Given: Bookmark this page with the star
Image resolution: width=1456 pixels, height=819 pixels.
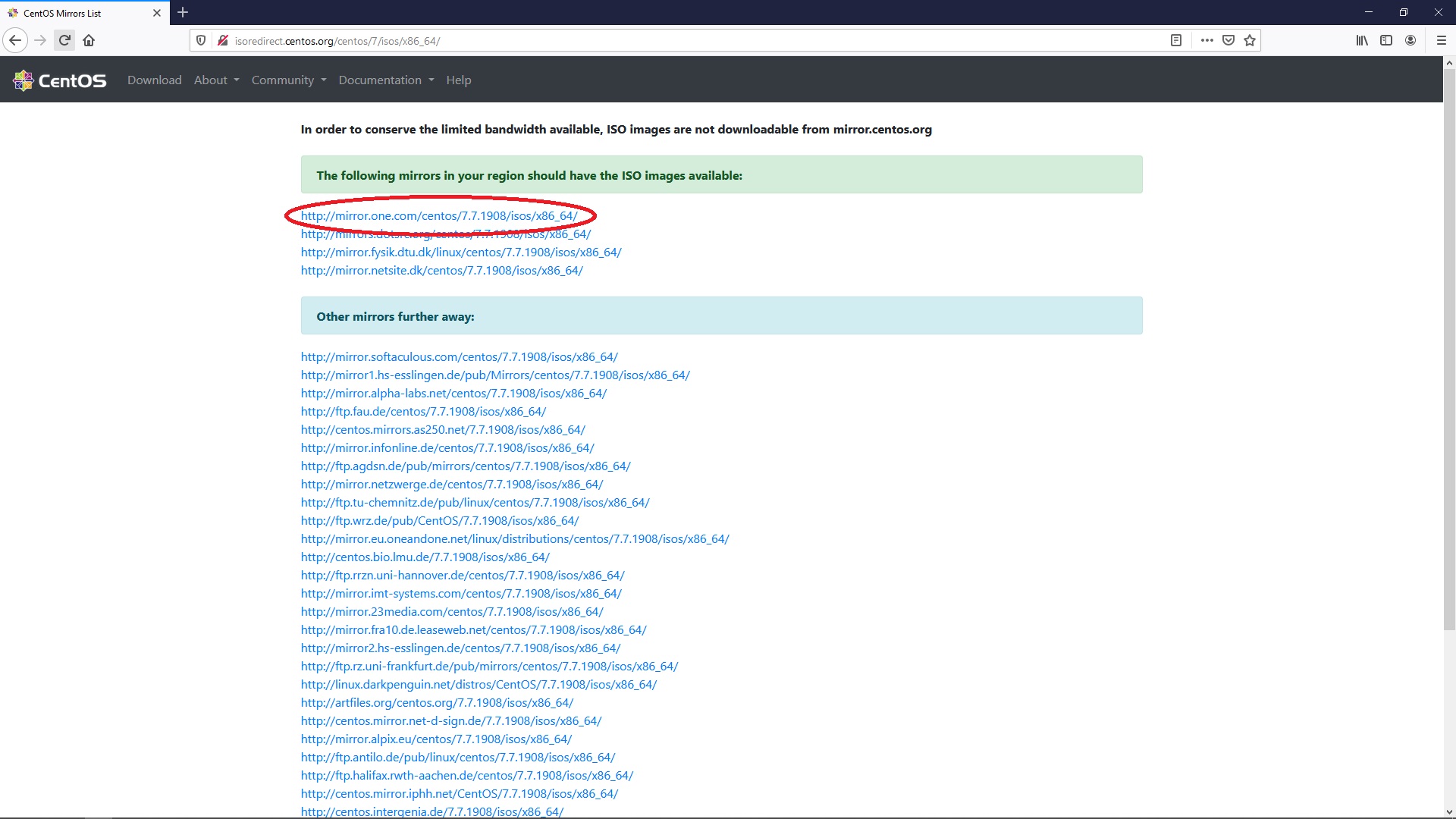Looking at the screenshot, I should coord(1250,40).
